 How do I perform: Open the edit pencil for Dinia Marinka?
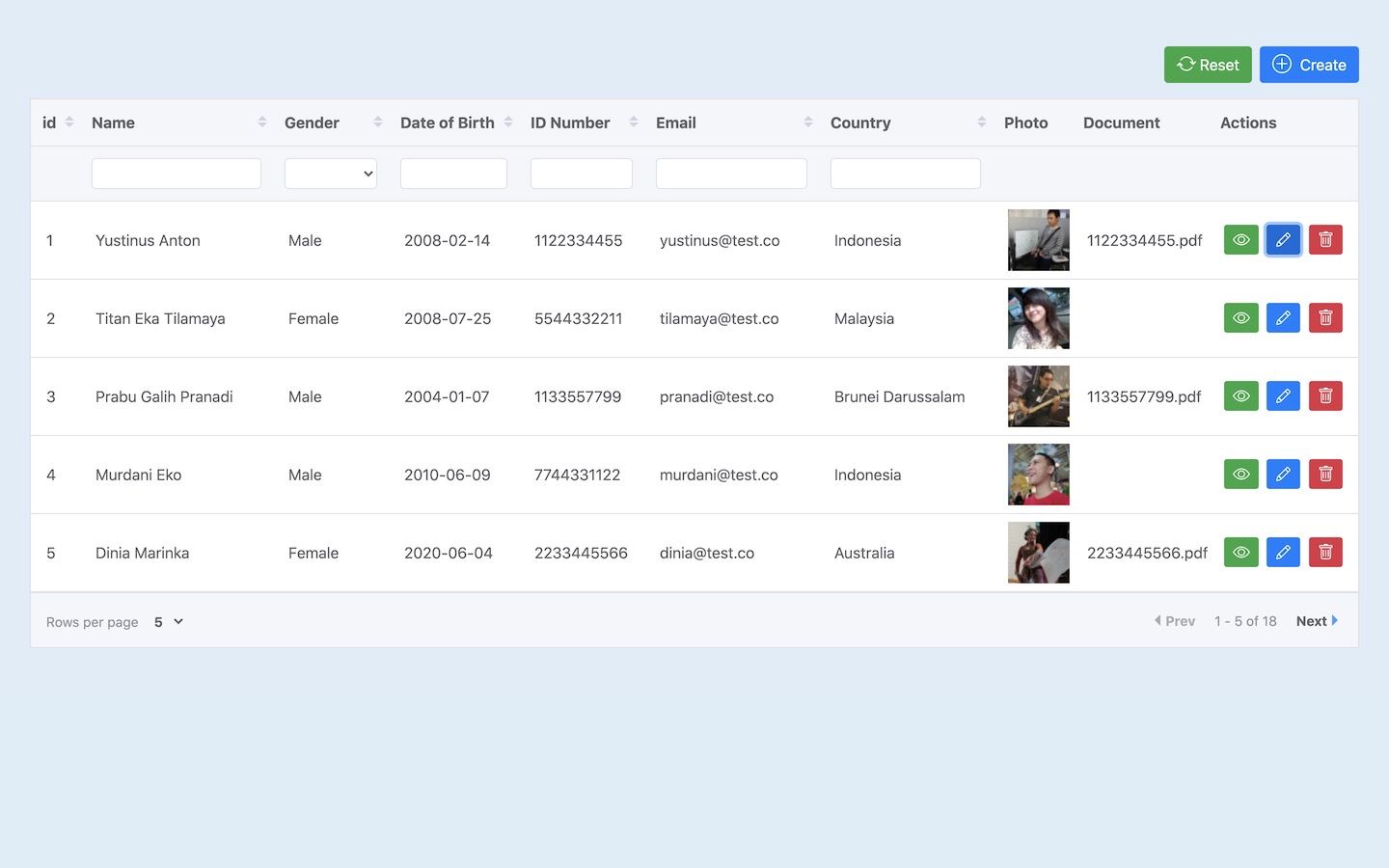tap(1283, 553)
